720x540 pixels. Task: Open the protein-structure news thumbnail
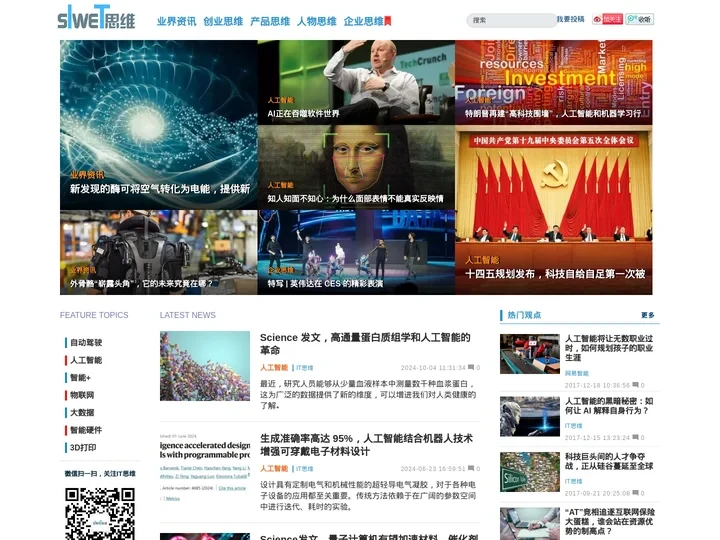205,366
